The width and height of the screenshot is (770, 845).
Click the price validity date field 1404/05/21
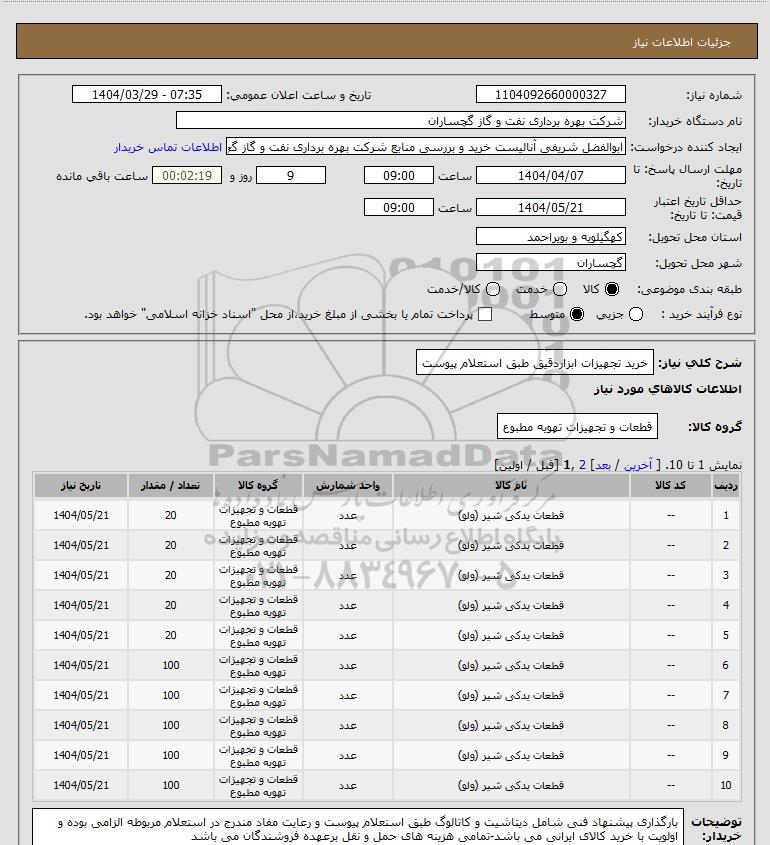(551, 207)
